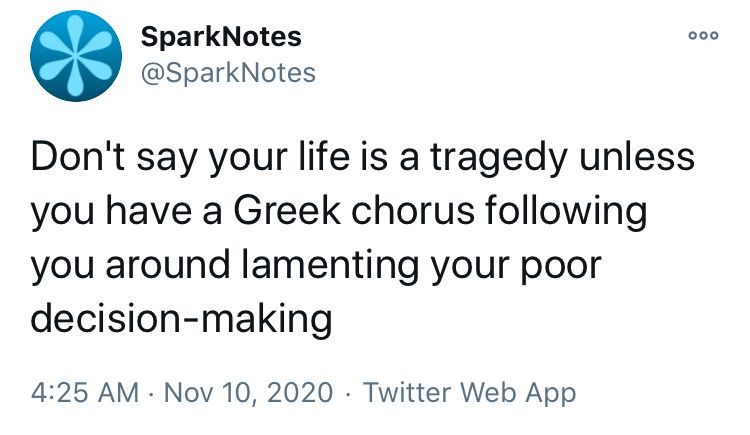Image resolution: width=750 pixels, height=435 pixels.
Task: Open the @SparkNotes handle link
Action: click(x=228, y=73)
